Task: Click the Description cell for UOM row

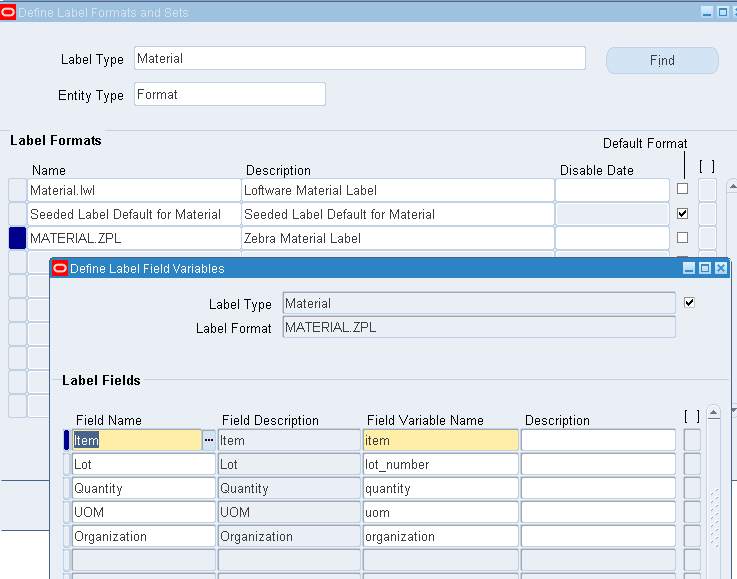Action: pyautogui.click(x=598, y=512)
